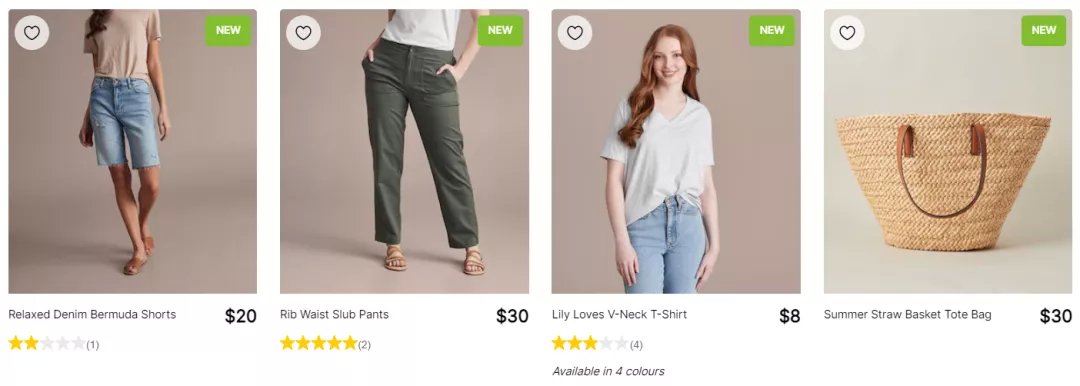
Task: Click three-star rating of V-Neck T-Shirt
Action: point(590,343)
